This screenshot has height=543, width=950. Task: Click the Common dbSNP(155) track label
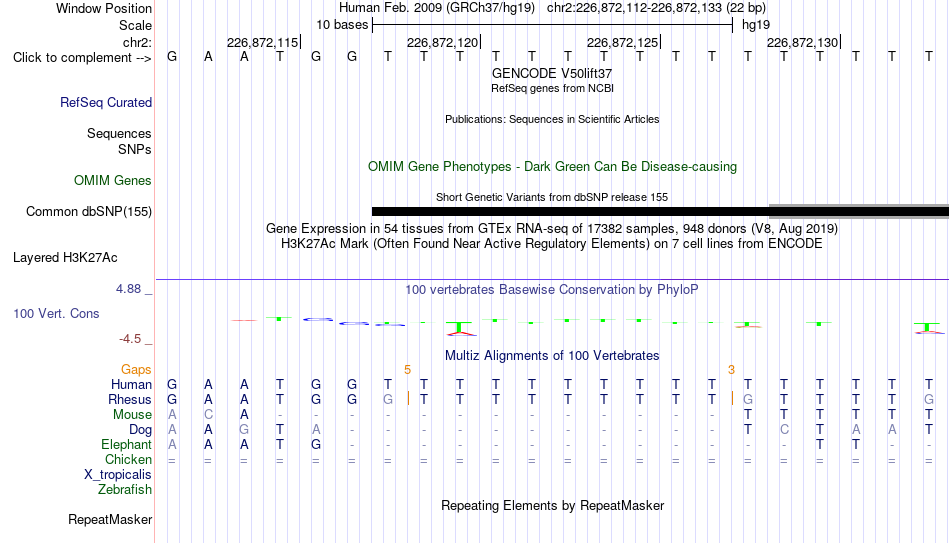88,212
